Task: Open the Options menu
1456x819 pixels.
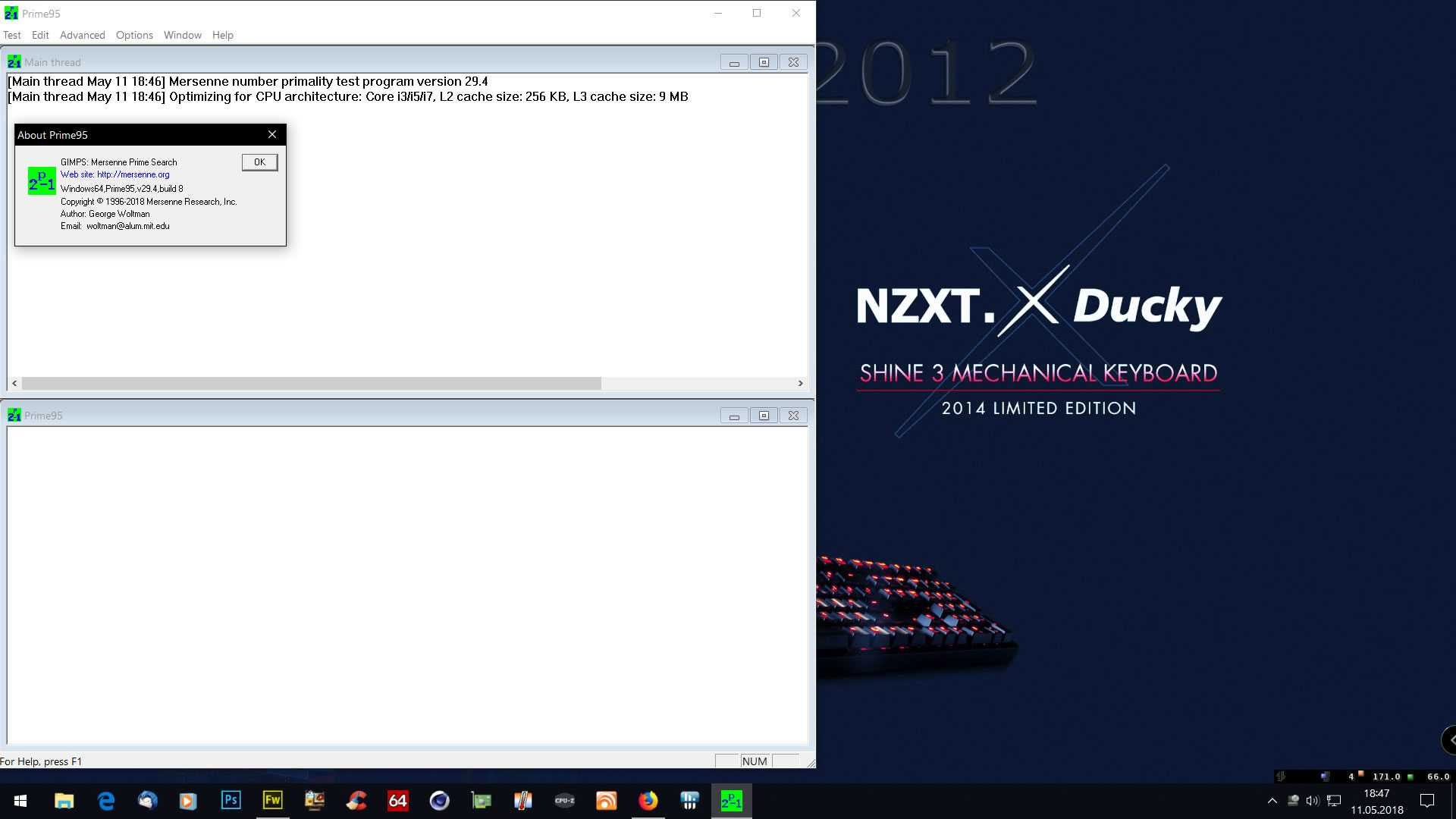Action: tap(134, 35)
